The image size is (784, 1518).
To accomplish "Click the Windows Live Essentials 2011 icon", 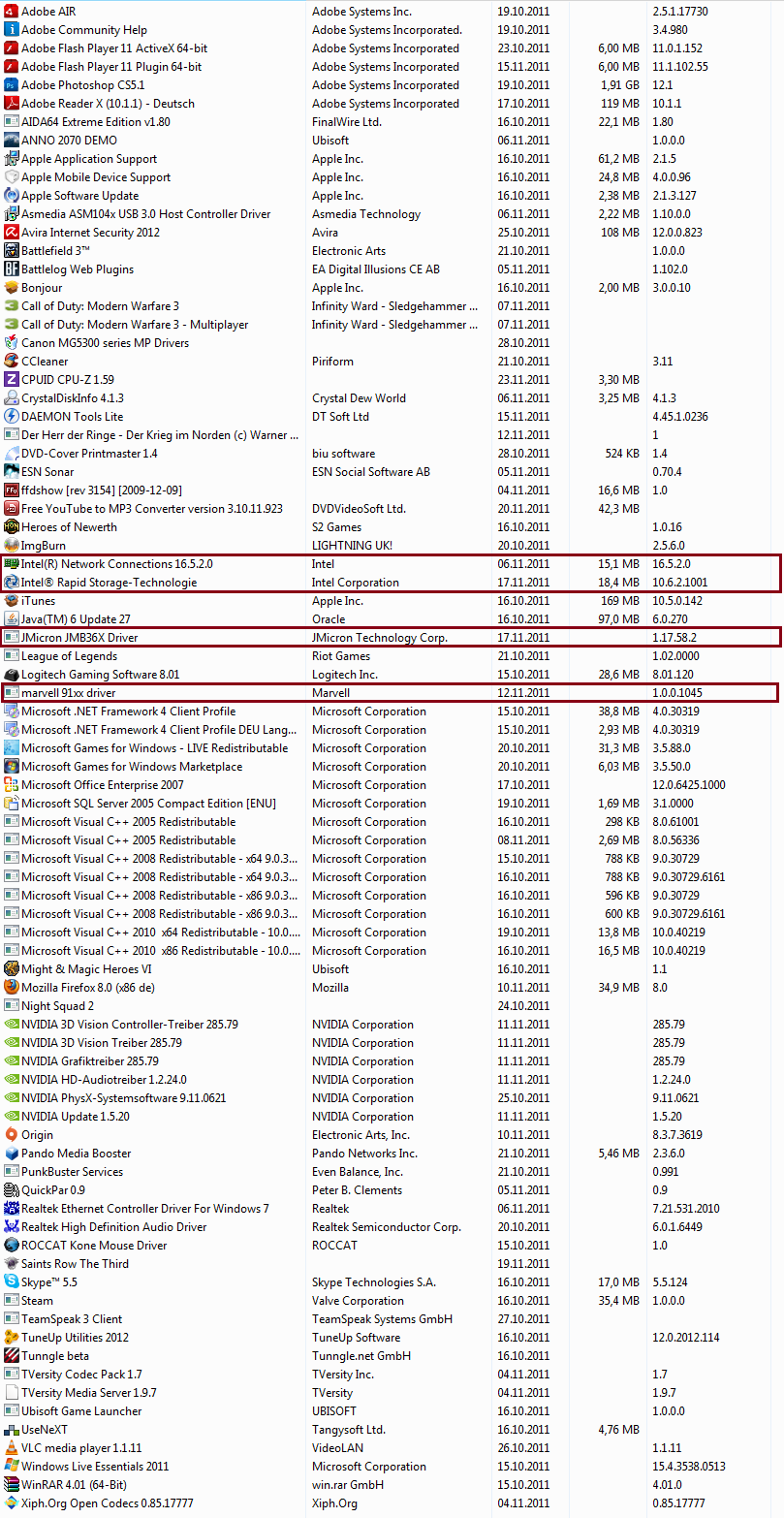I will point(12,1467).
